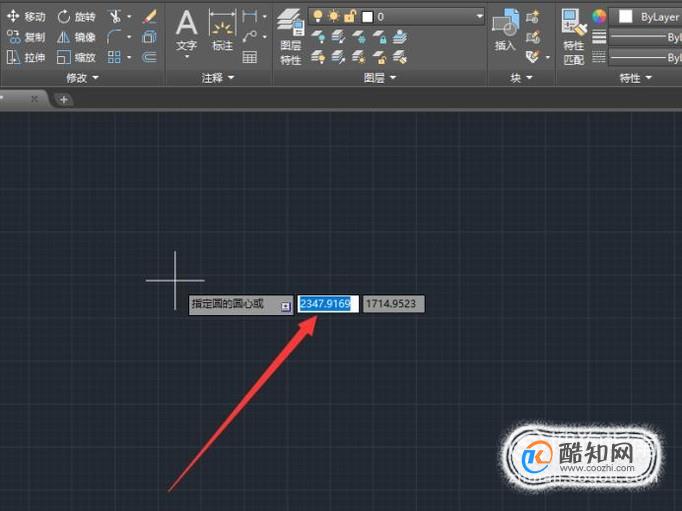This screenshot has height=511, width=682.
Task: Open the Edit Attributes dropdown arrow
Action: [548, 57]
